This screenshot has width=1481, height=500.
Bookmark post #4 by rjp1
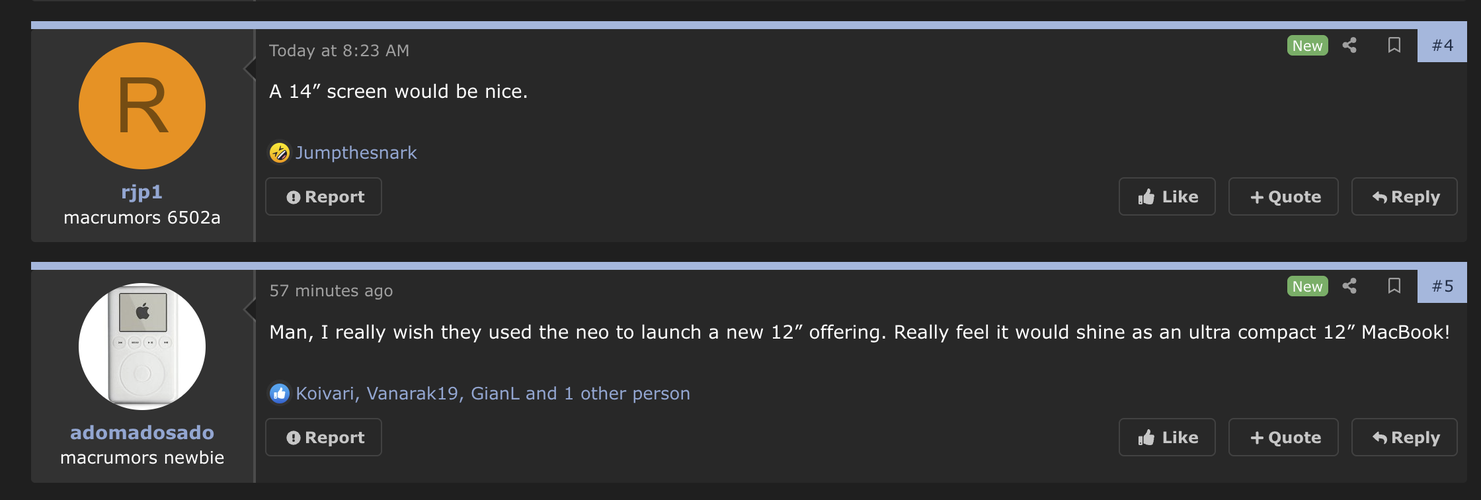tap(1394, 45)
